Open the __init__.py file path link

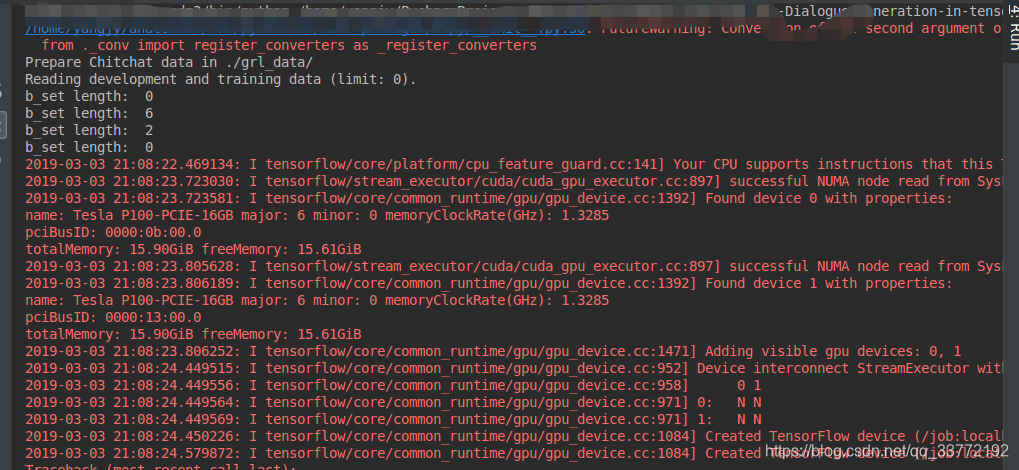[304, 29]
